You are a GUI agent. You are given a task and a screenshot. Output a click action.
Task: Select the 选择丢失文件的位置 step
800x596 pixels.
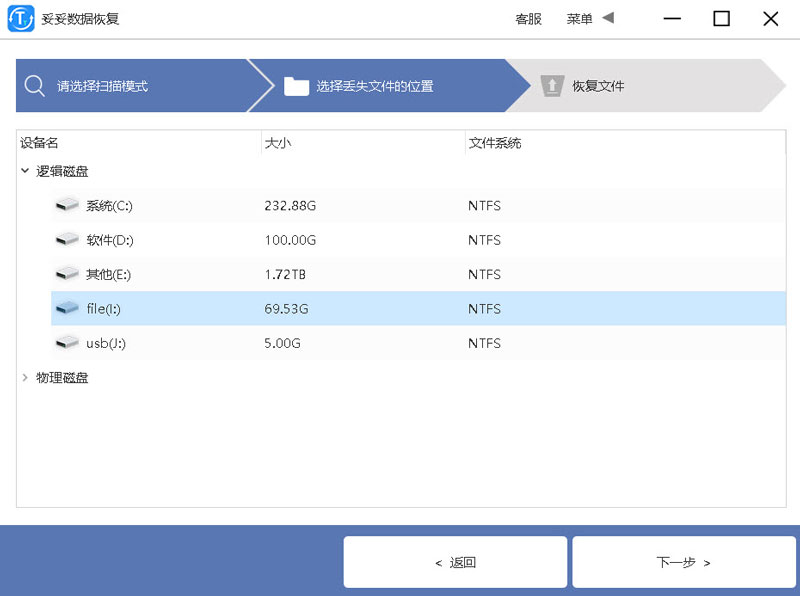coord(390,86)
